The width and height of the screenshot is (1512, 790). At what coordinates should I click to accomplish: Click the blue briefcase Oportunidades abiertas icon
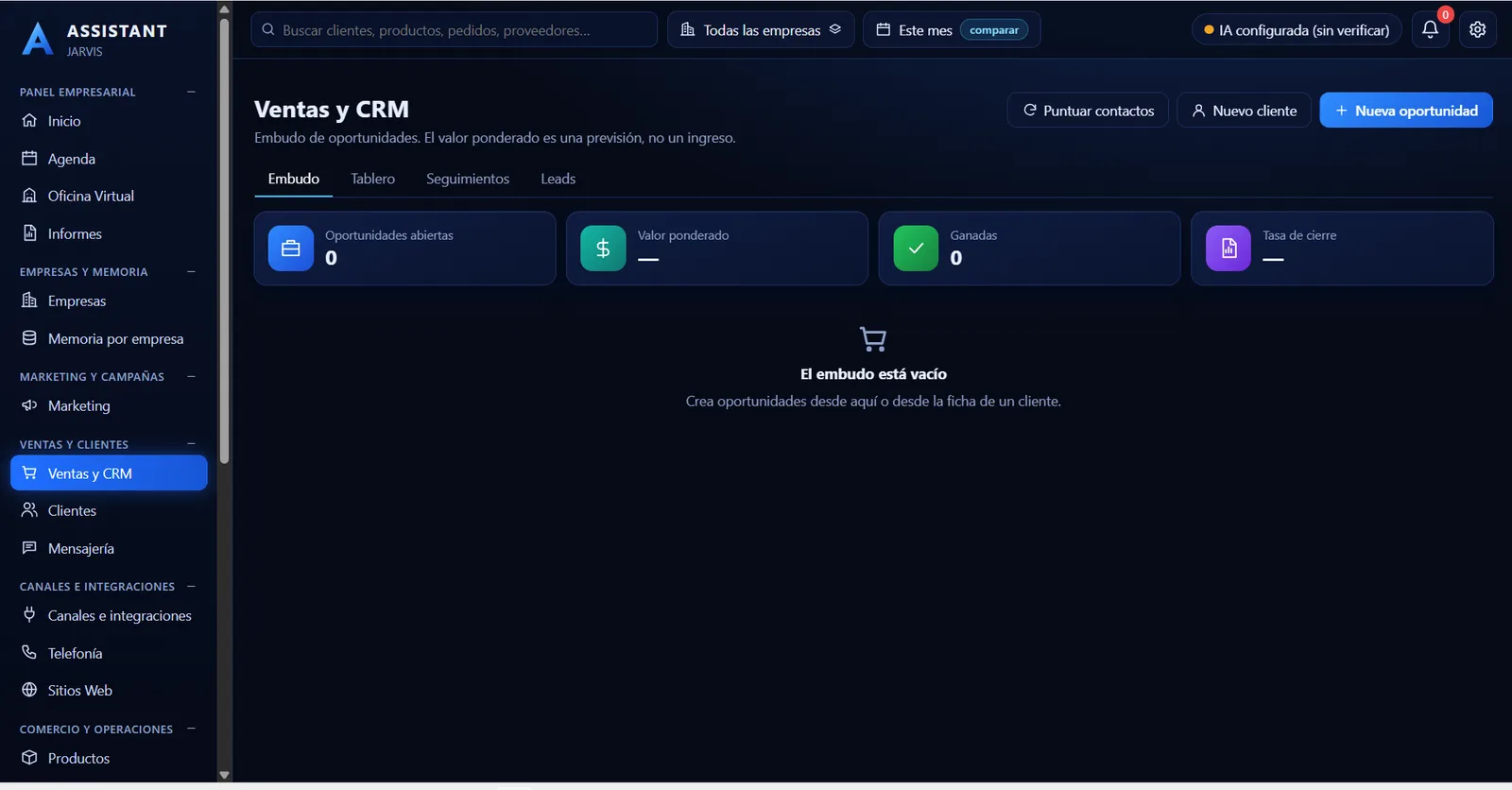[x=291, y=249]
